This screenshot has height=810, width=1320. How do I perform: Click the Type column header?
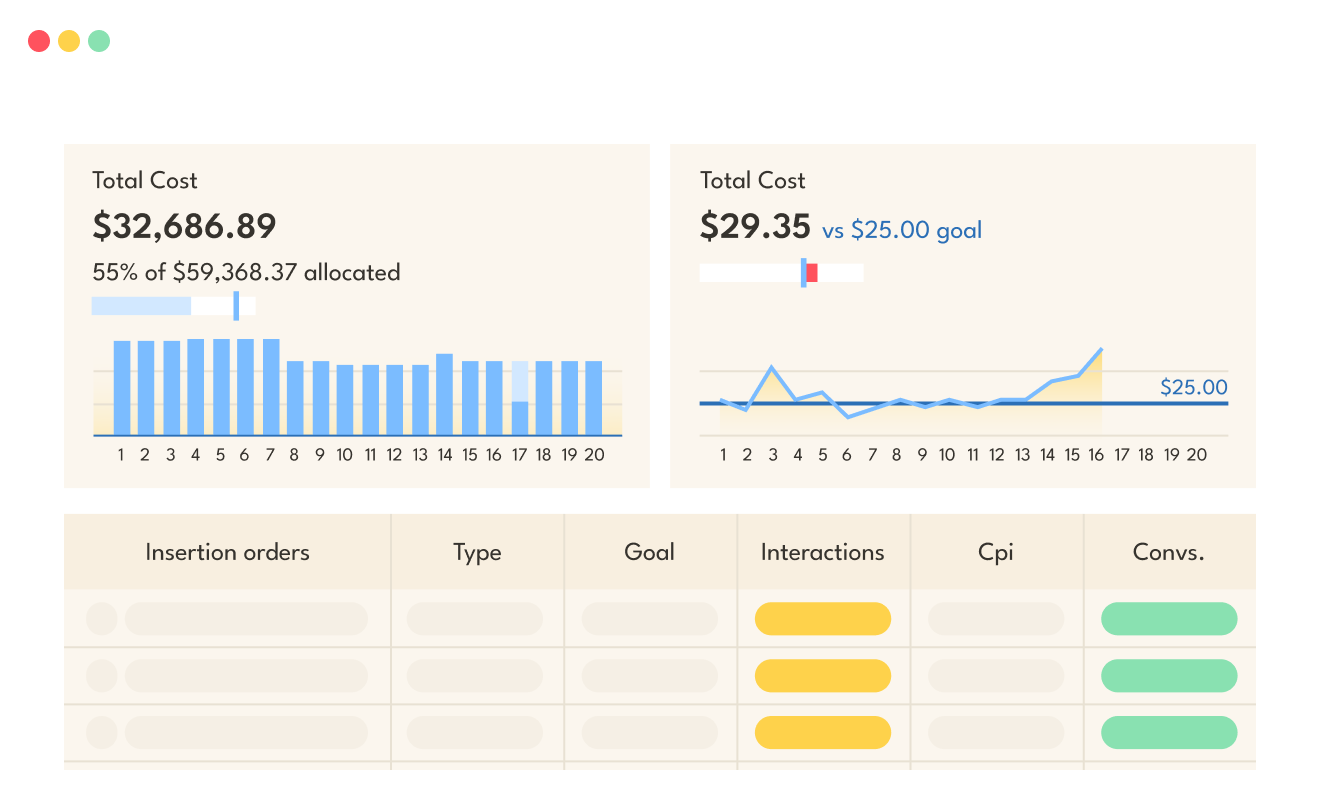477,552
